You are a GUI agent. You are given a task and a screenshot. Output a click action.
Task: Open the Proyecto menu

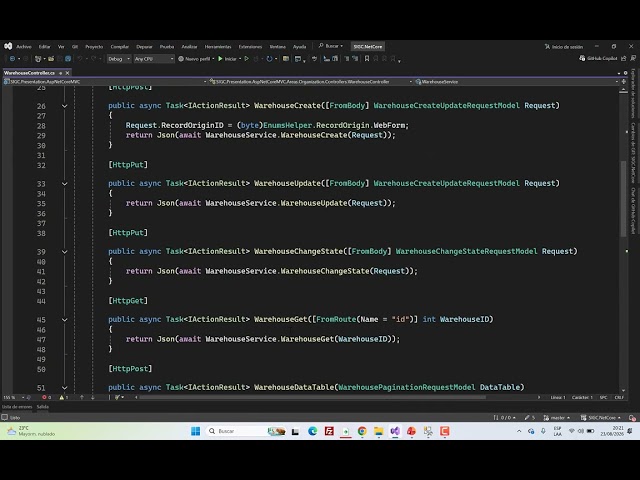(94, 47)
